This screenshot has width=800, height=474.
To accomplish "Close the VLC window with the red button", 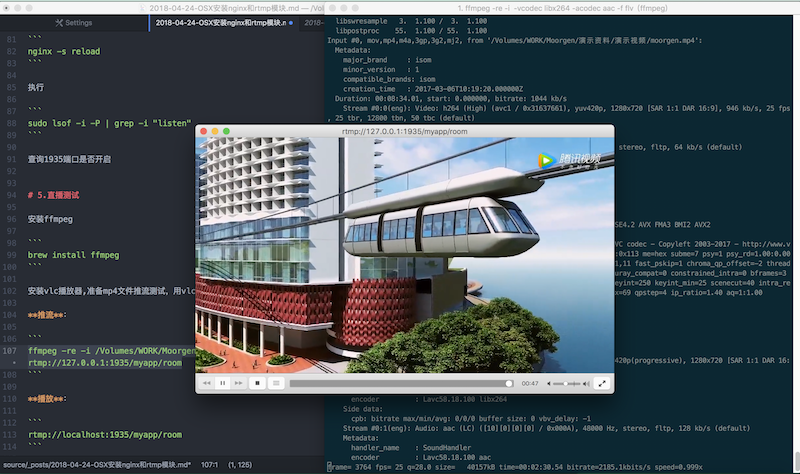I will coord(202,132).
